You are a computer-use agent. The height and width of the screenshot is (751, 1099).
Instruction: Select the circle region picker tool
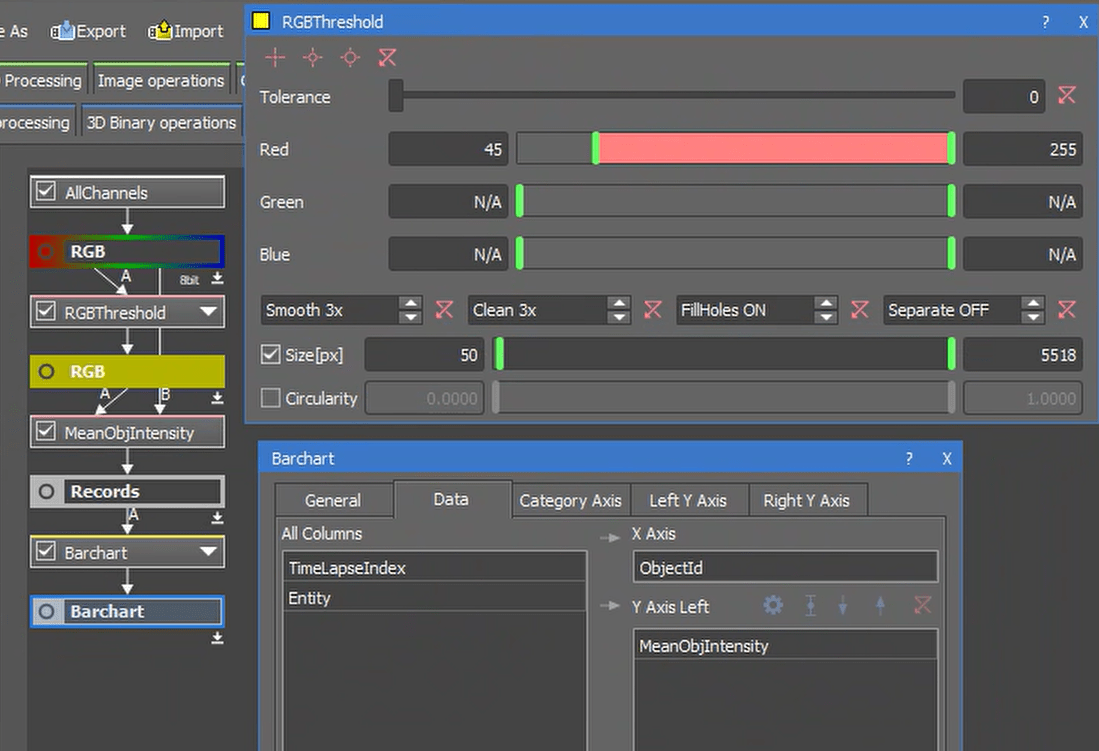349,58
